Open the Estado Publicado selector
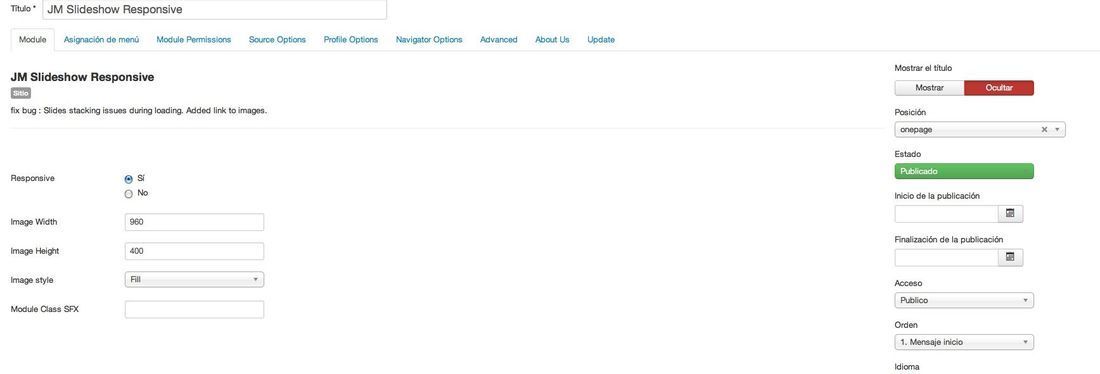 point(964,171)
